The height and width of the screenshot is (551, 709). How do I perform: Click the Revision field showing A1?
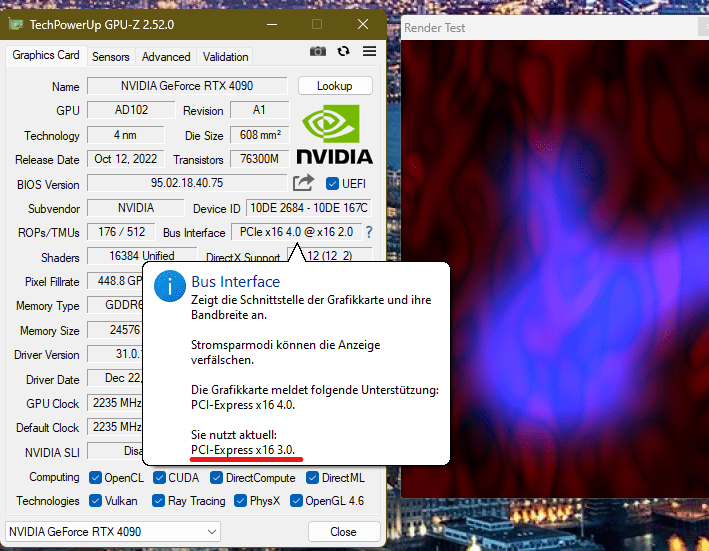(260, 110)
